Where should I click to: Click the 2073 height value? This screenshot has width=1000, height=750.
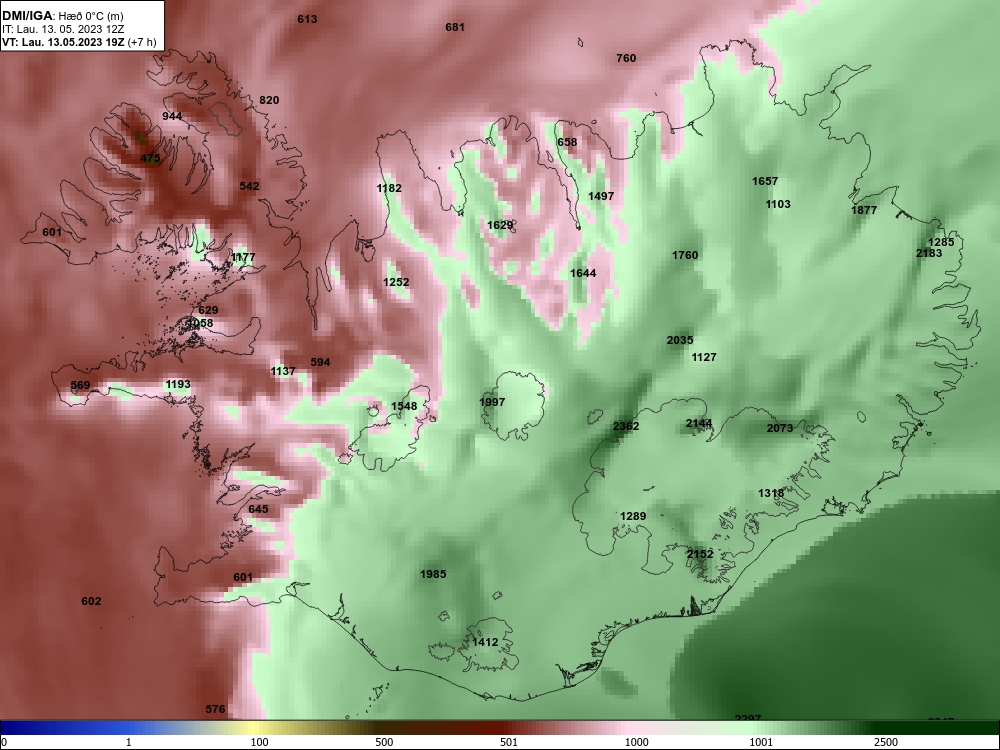tap(780, 428)
